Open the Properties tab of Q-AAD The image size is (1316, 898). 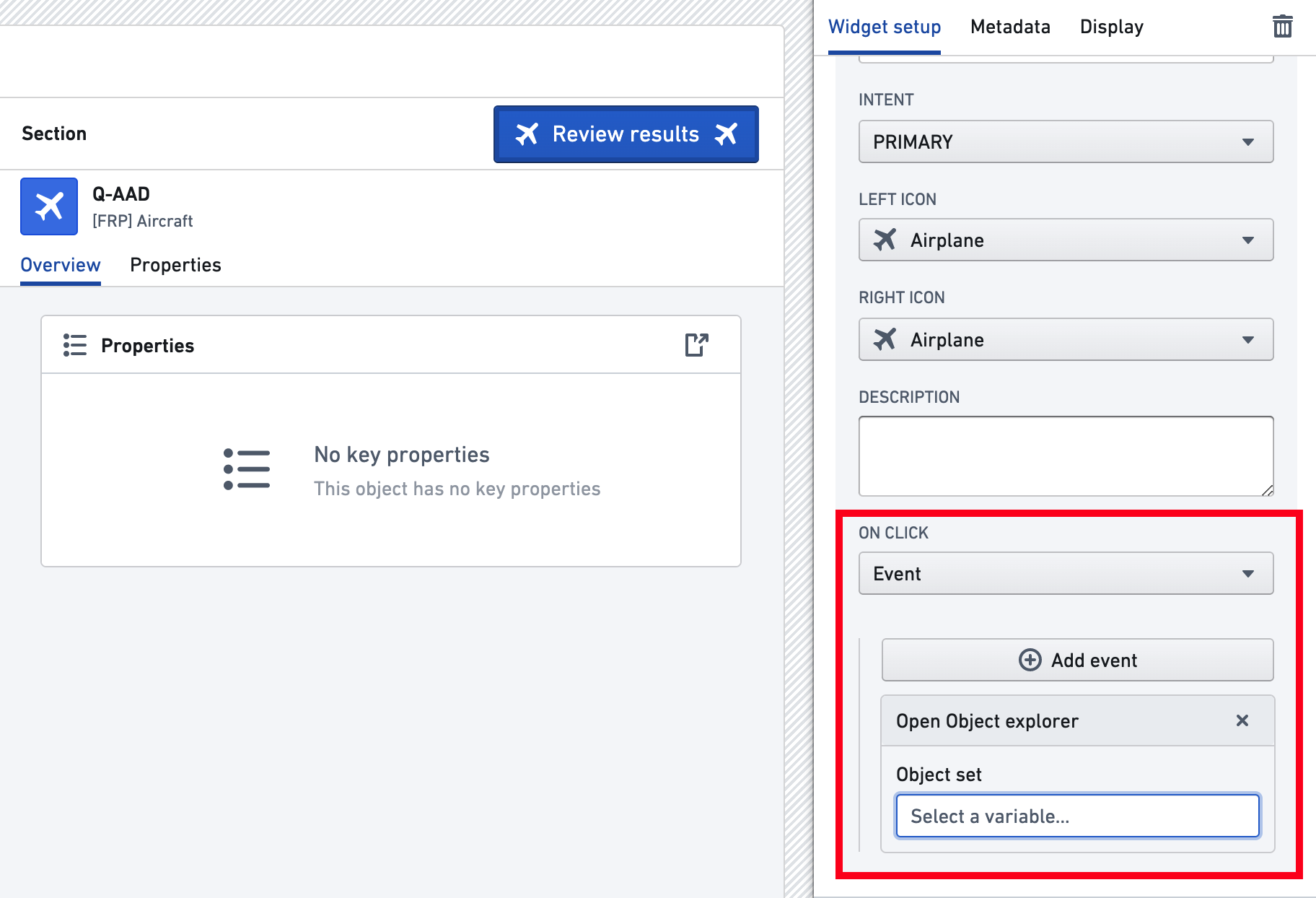pos(175,265)
